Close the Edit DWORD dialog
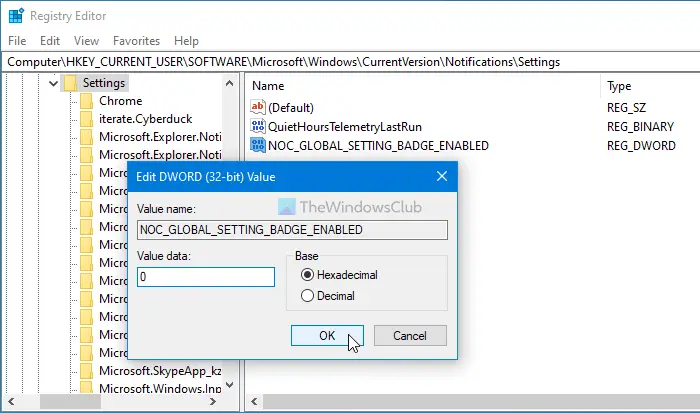Image resolution: width=700 pixels, height=413 pixels. pyautogui.click(x=442, y=176)
